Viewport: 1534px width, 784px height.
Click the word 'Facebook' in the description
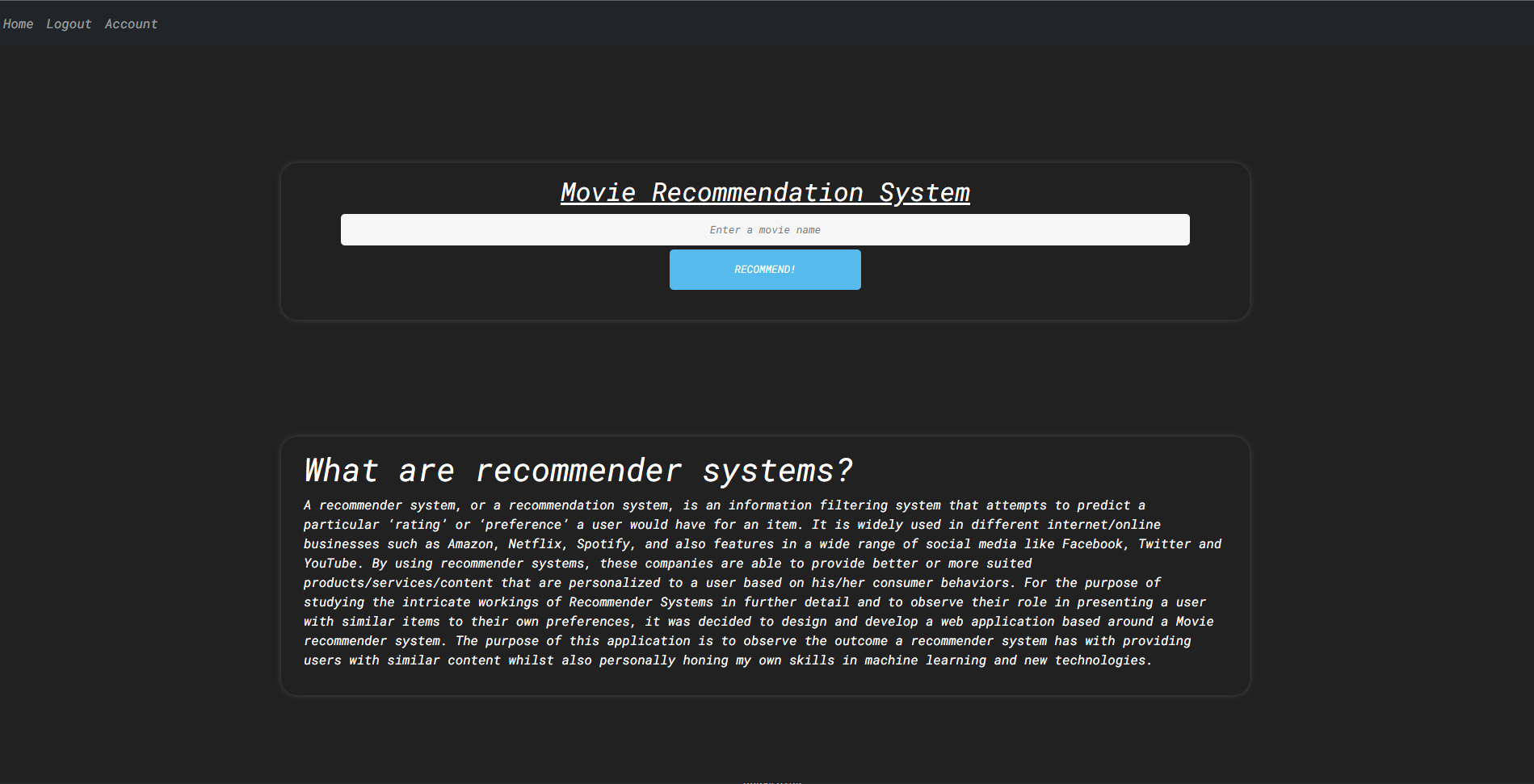point(1091,544)
